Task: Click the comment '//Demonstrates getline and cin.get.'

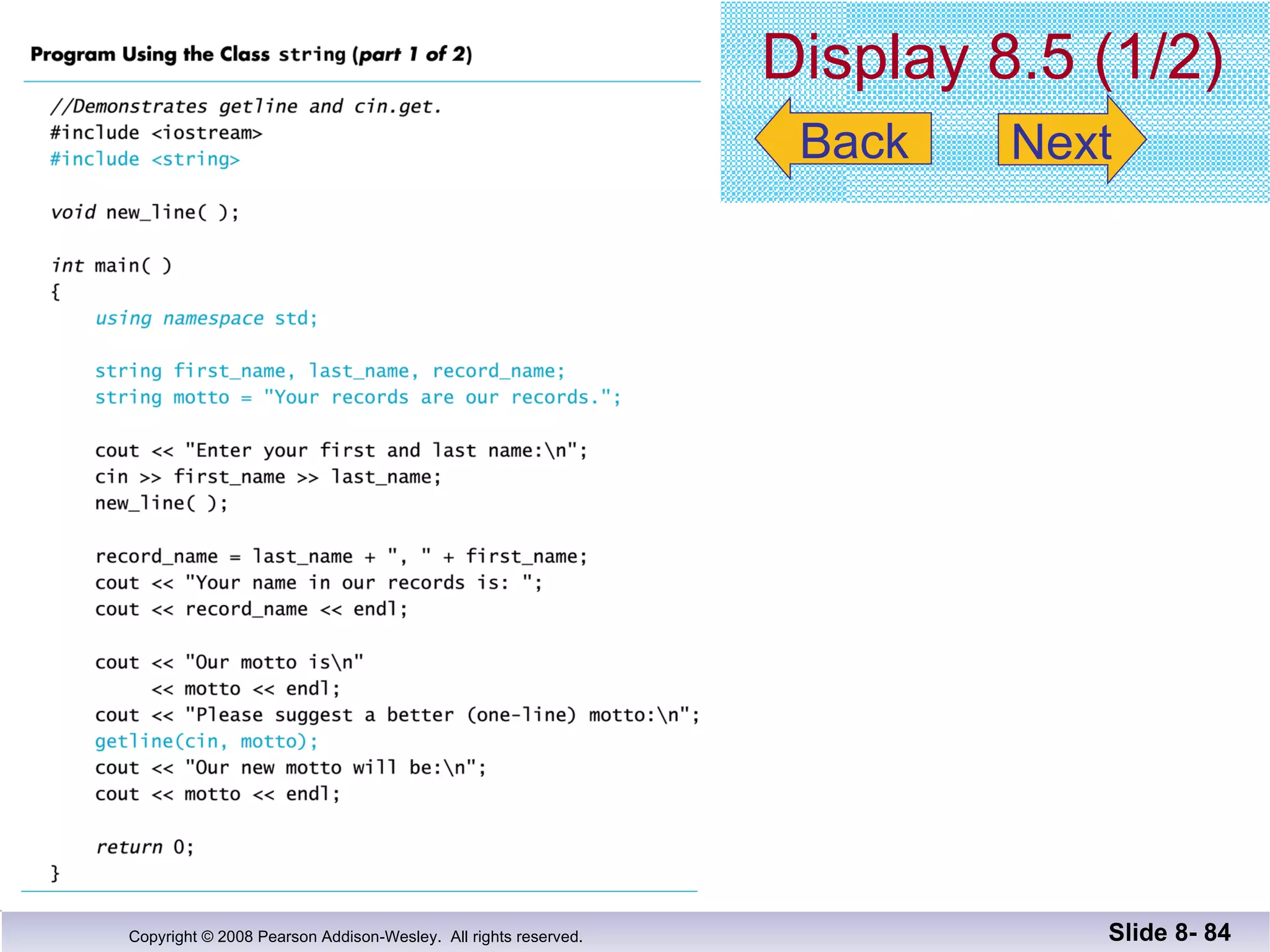Action: coord(246,107)
